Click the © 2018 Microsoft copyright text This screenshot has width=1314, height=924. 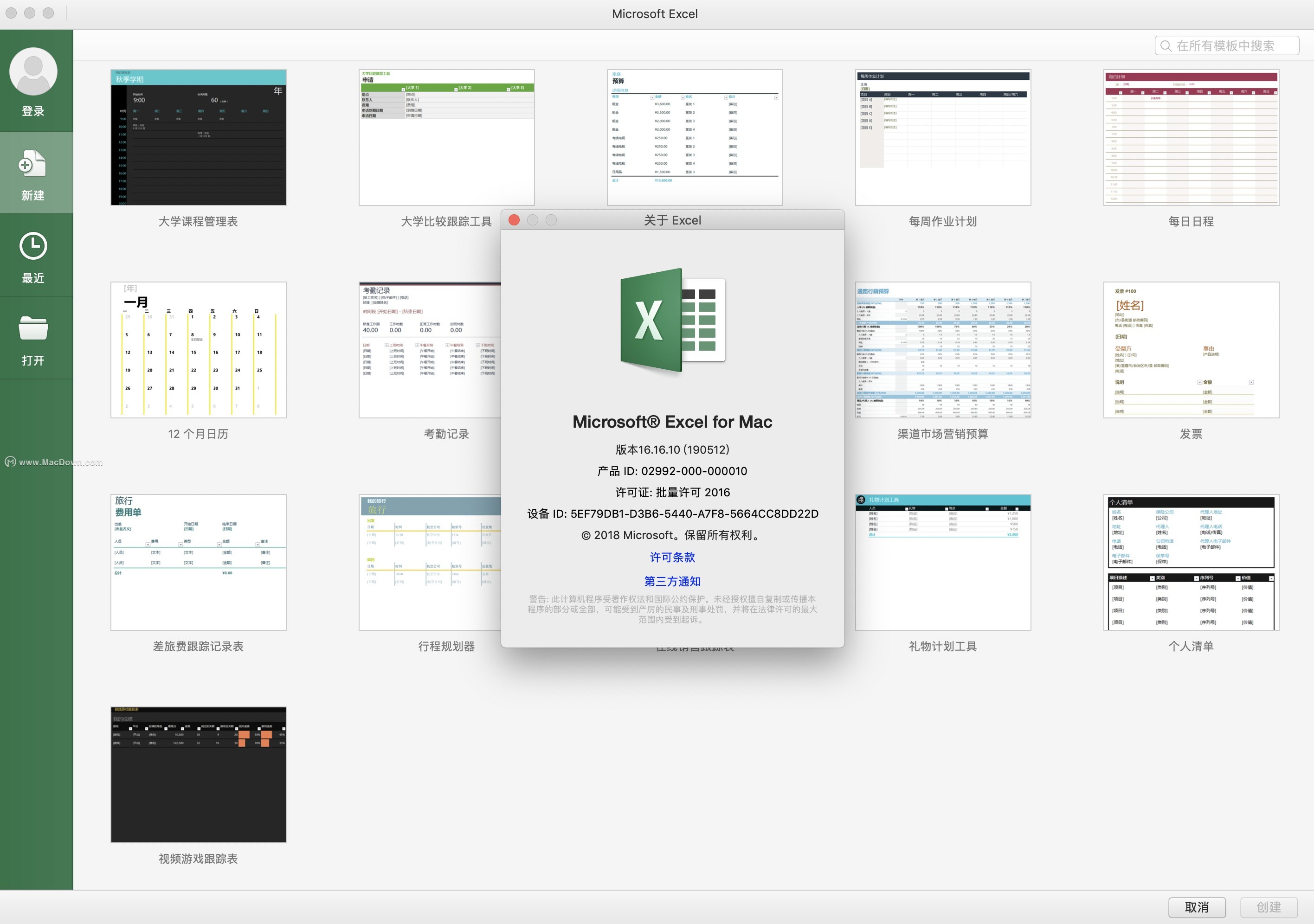click(672, 535)
